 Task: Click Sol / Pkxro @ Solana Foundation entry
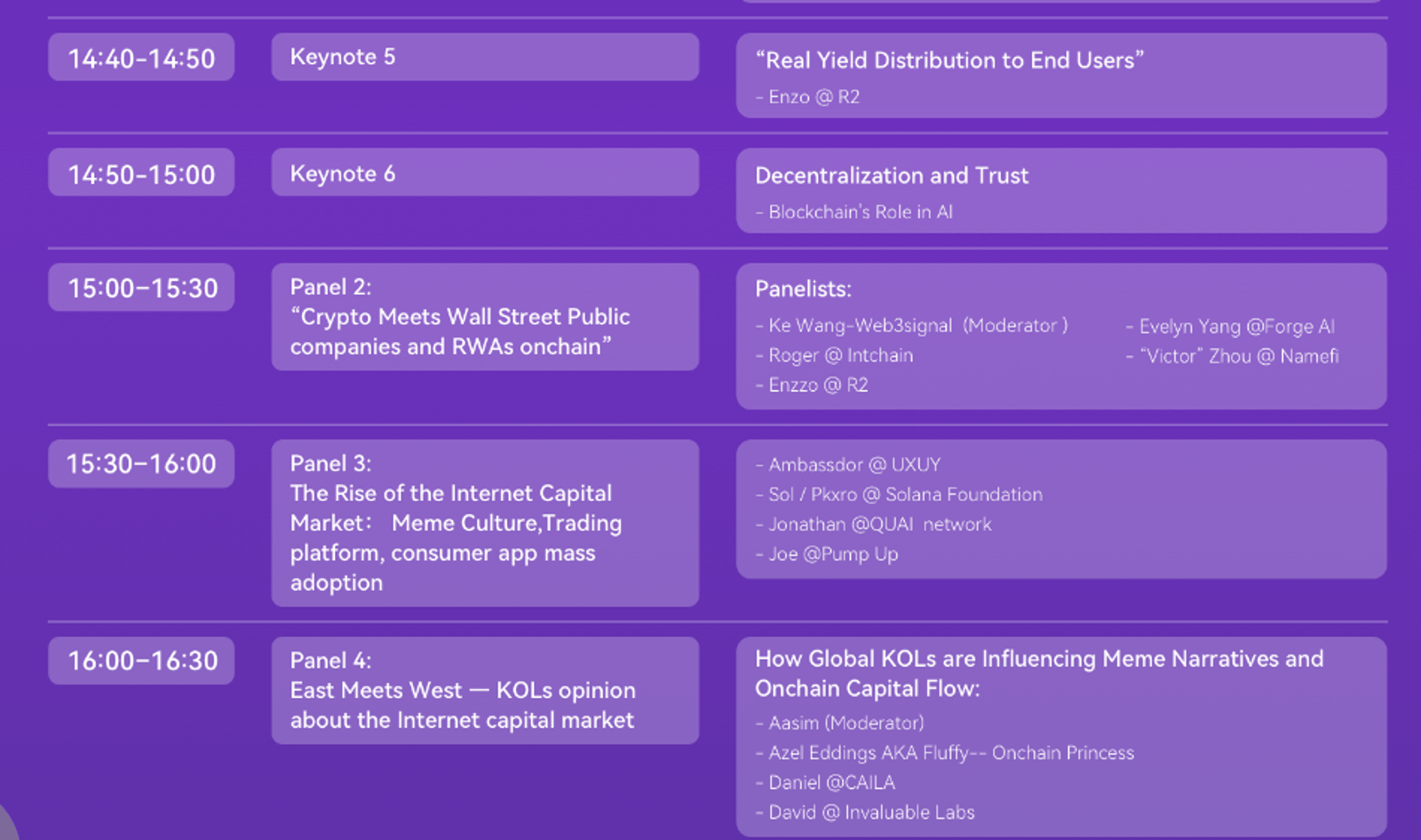coord(900,495)
